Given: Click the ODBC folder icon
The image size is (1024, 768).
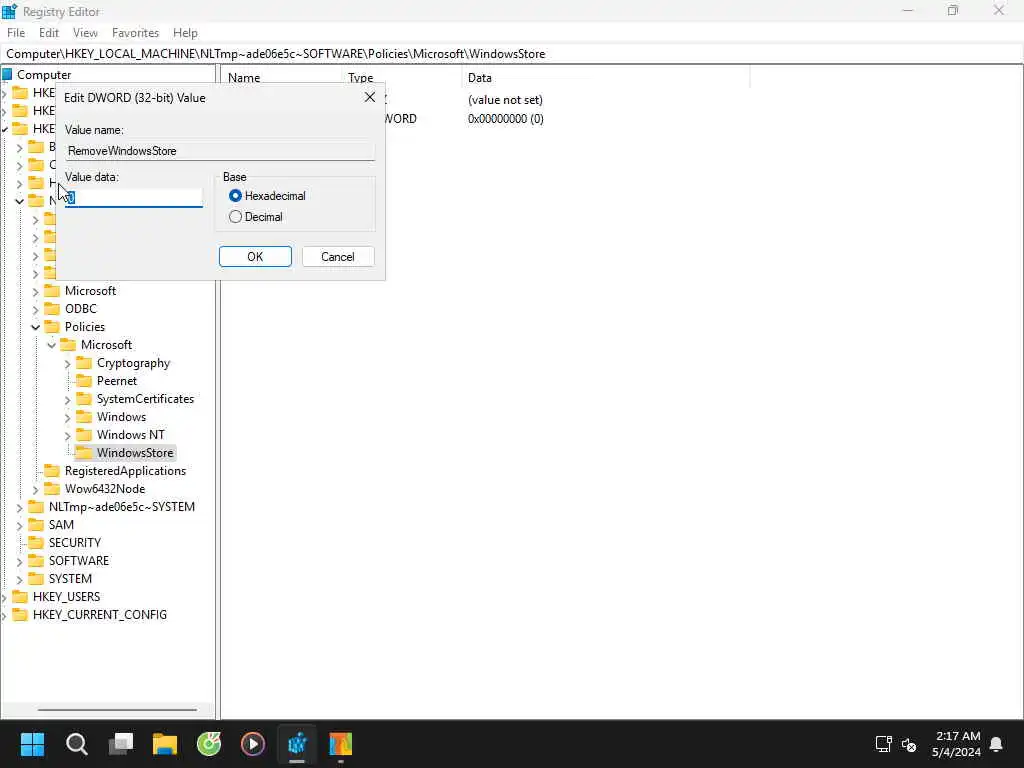Looking at the screenshot, I should point(52,309).
